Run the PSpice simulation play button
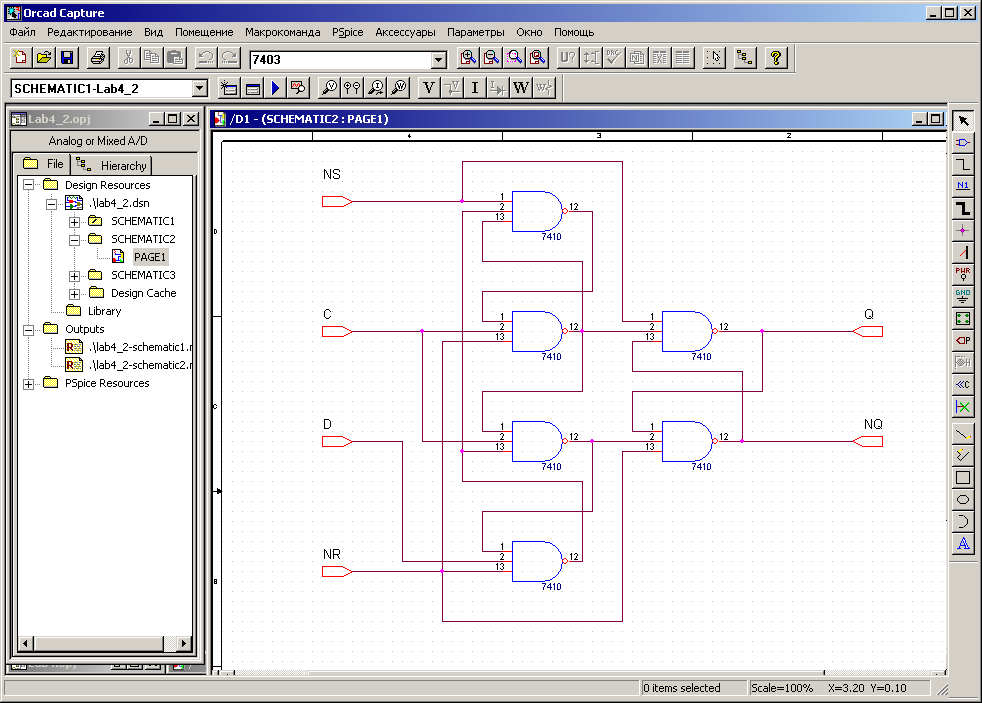 tap(276, 88)
